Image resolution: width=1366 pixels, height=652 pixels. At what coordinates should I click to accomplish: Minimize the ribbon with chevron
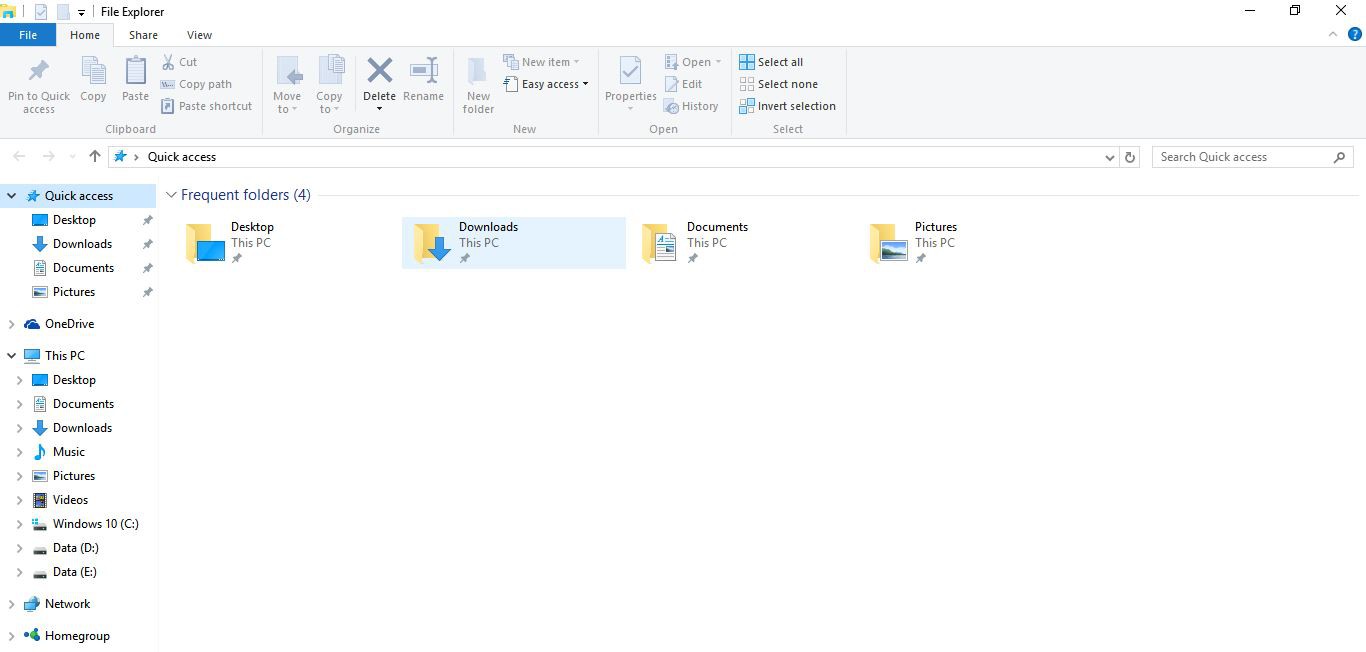(x=1333, y=34)
